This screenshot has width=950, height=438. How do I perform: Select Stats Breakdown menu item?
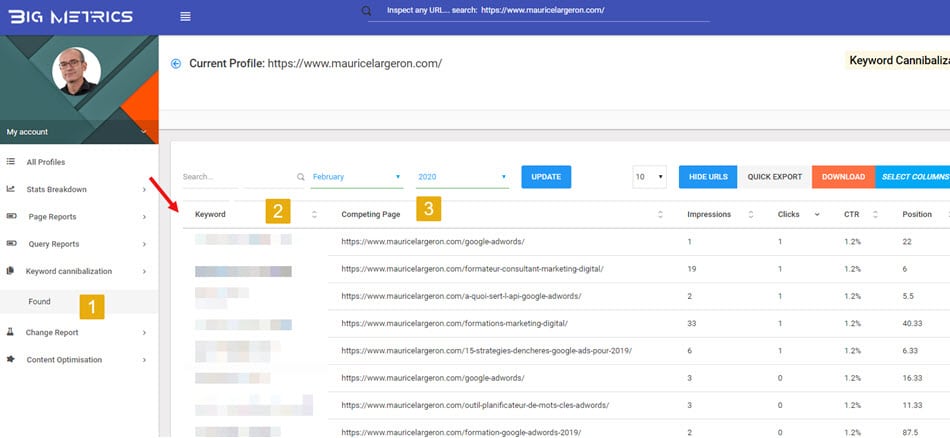click(56, 189)
